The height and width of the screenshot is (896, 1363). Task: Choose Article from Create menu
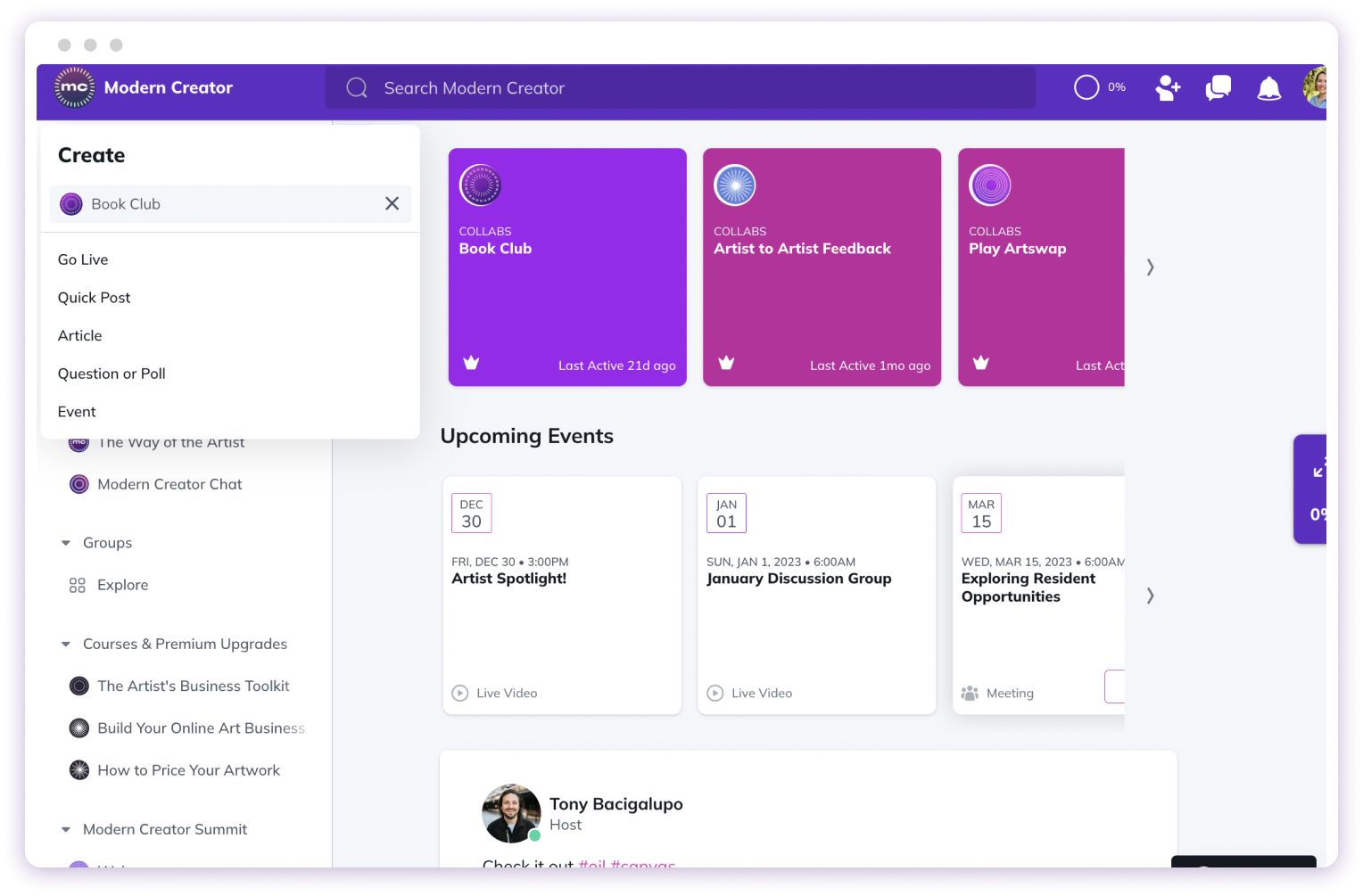pos(79,335)
